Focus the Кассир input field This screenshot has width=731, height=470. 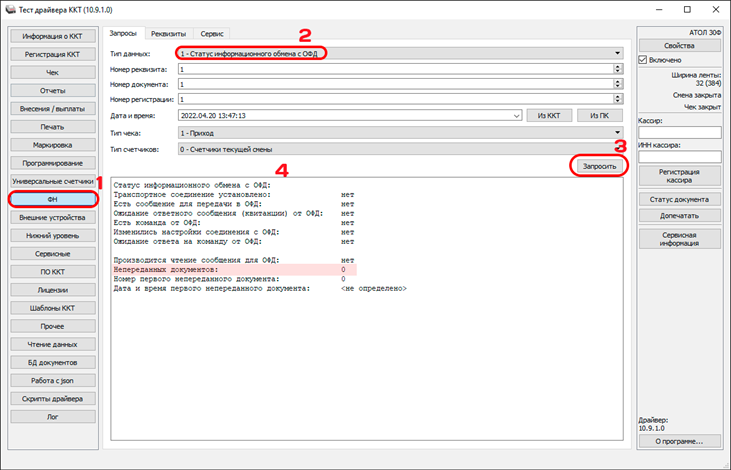click(x=679, y=132)
